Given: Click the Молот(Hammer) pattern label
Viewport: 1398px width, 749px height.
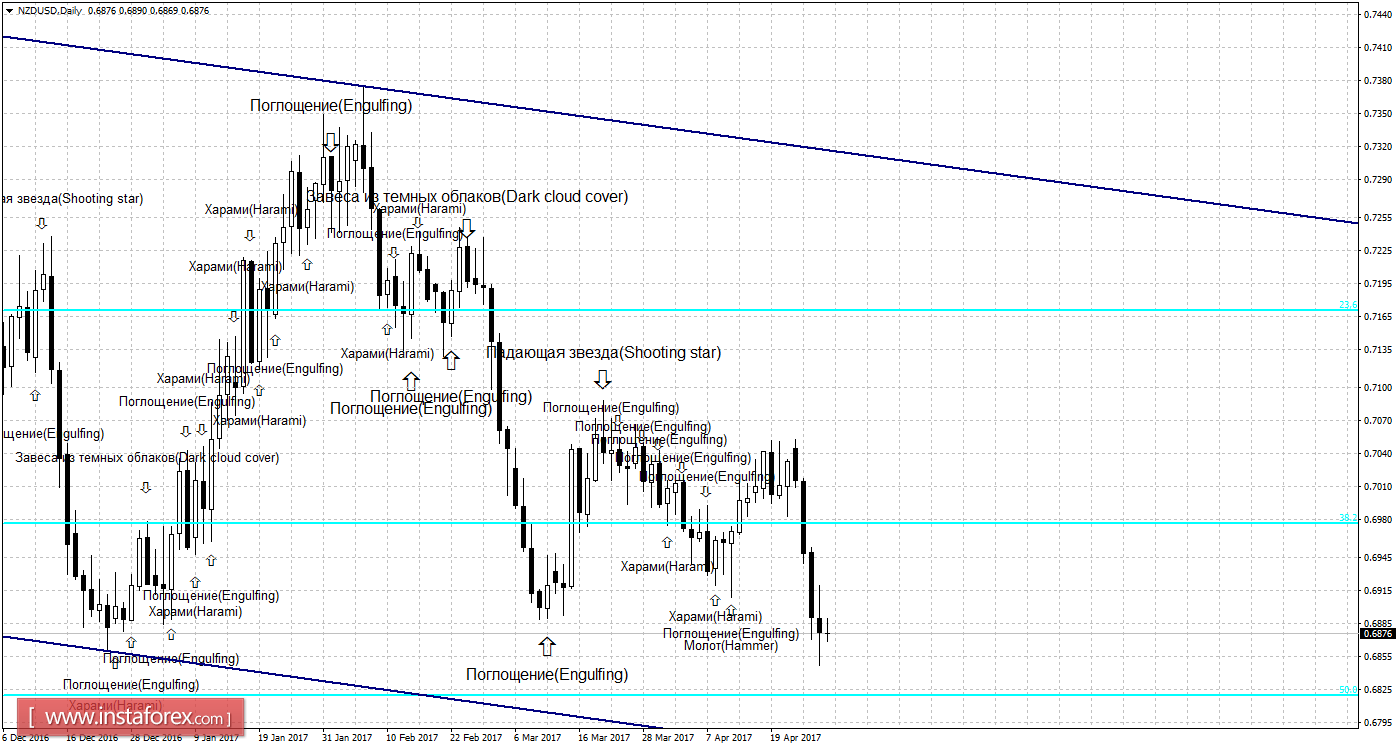Looking at the screenshot, I should (730, 646).
